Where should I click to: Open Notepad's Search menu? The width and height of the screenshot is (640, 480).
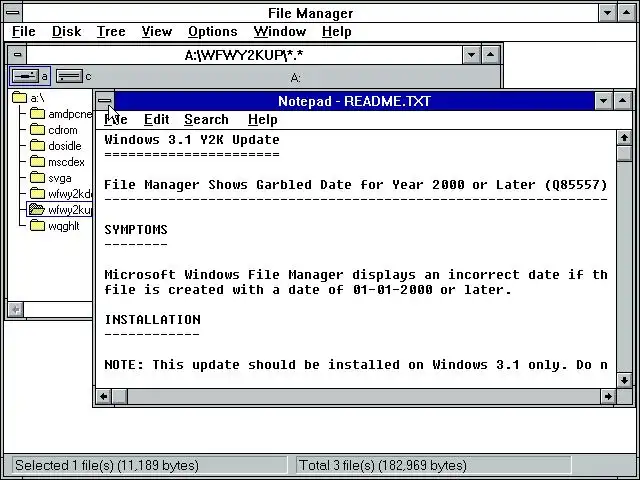206,120
